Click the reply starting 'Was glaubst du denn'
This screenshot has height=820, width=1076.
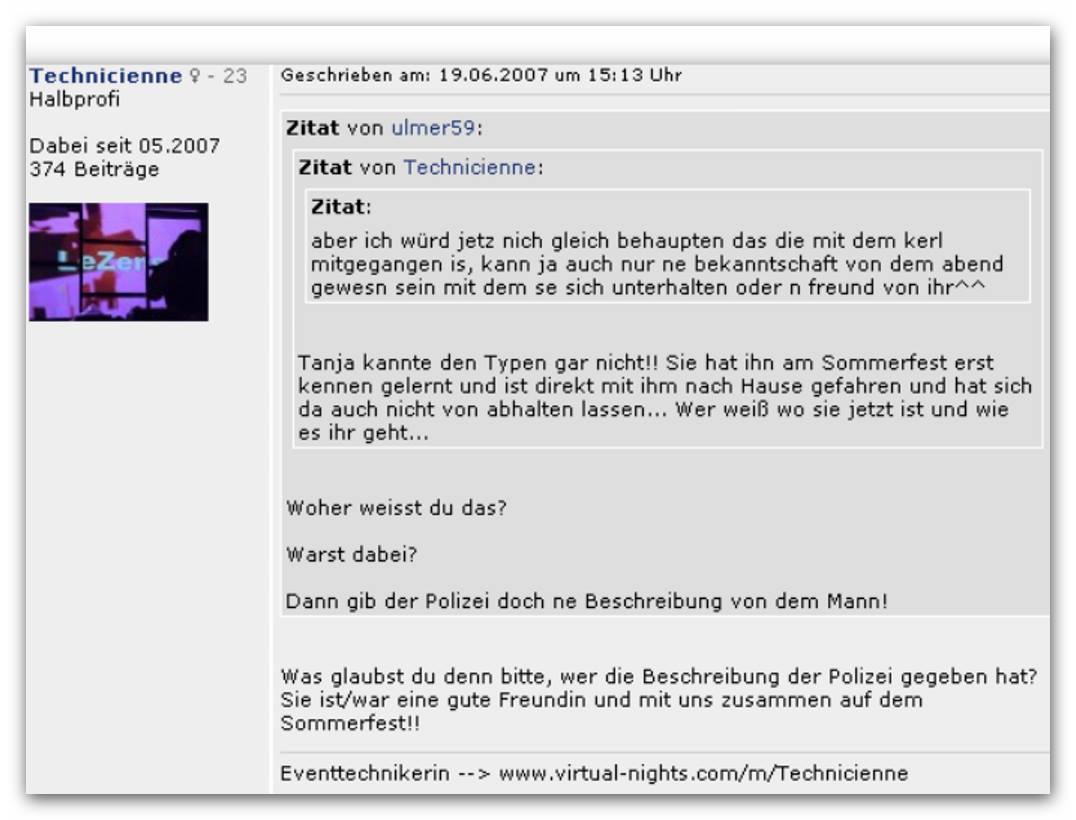click(659, 700)
